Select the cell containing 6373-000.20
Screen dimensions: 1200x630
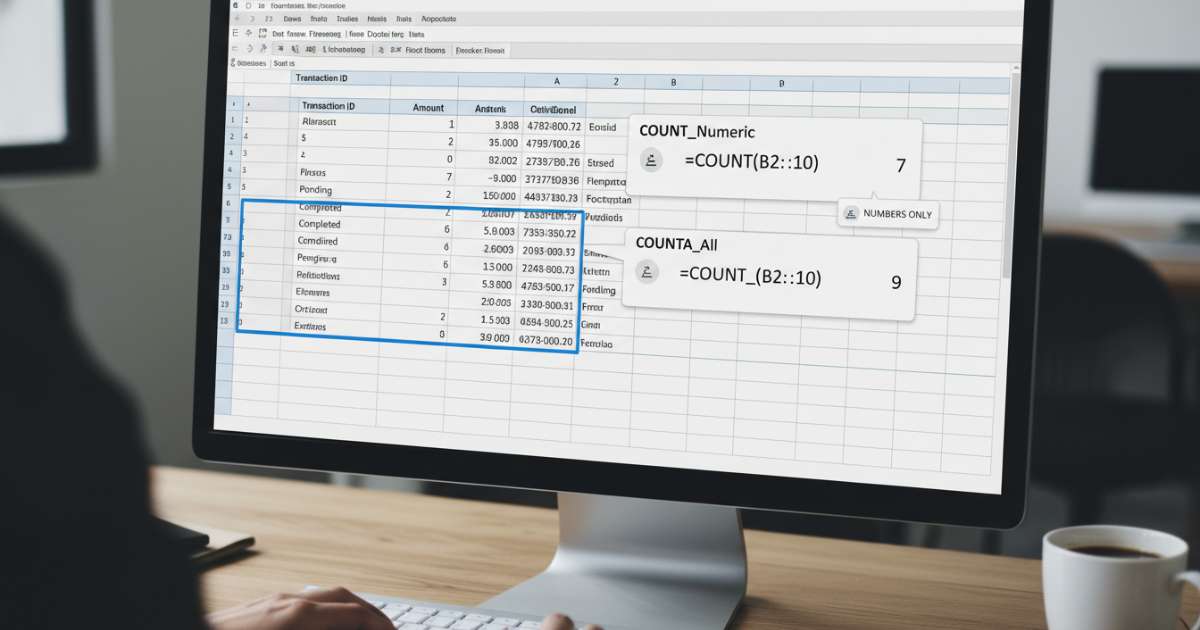pyautogui.click(x=546, y=340)
